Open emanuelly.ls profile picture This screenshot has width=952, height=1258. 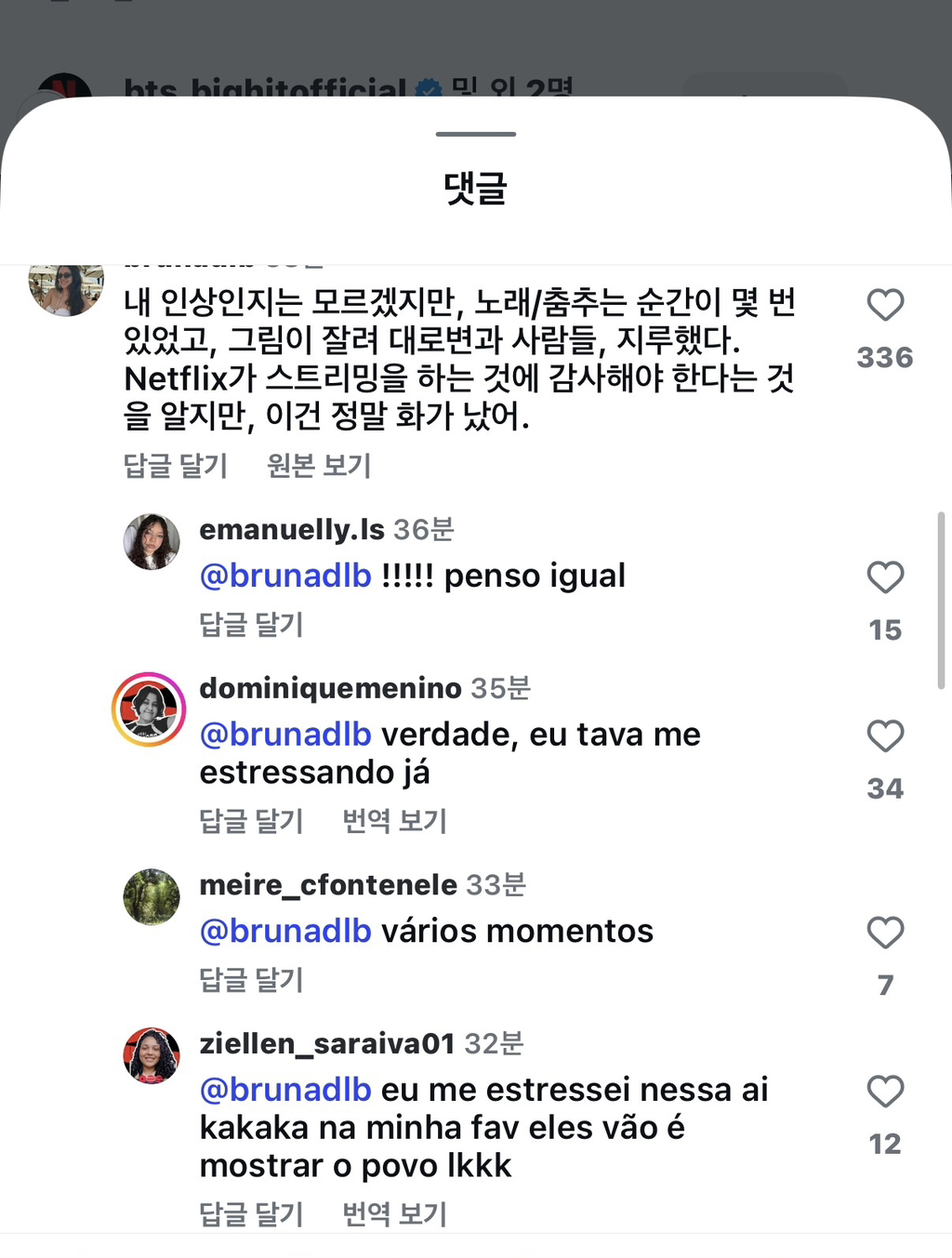(152, 541)
